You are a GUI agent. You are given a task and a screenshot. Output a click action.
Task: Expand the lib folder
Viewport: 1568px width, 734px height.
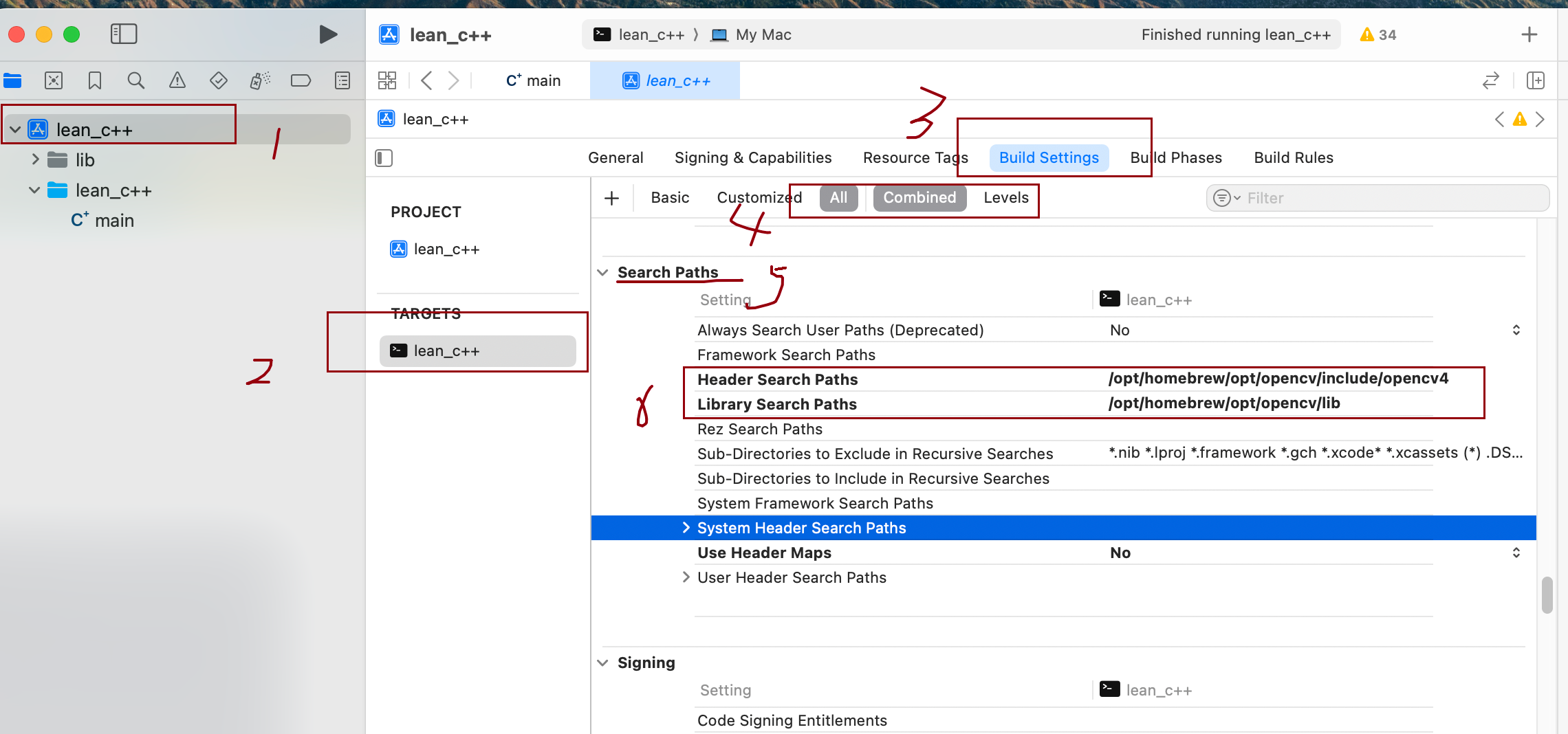click(36, 160)
